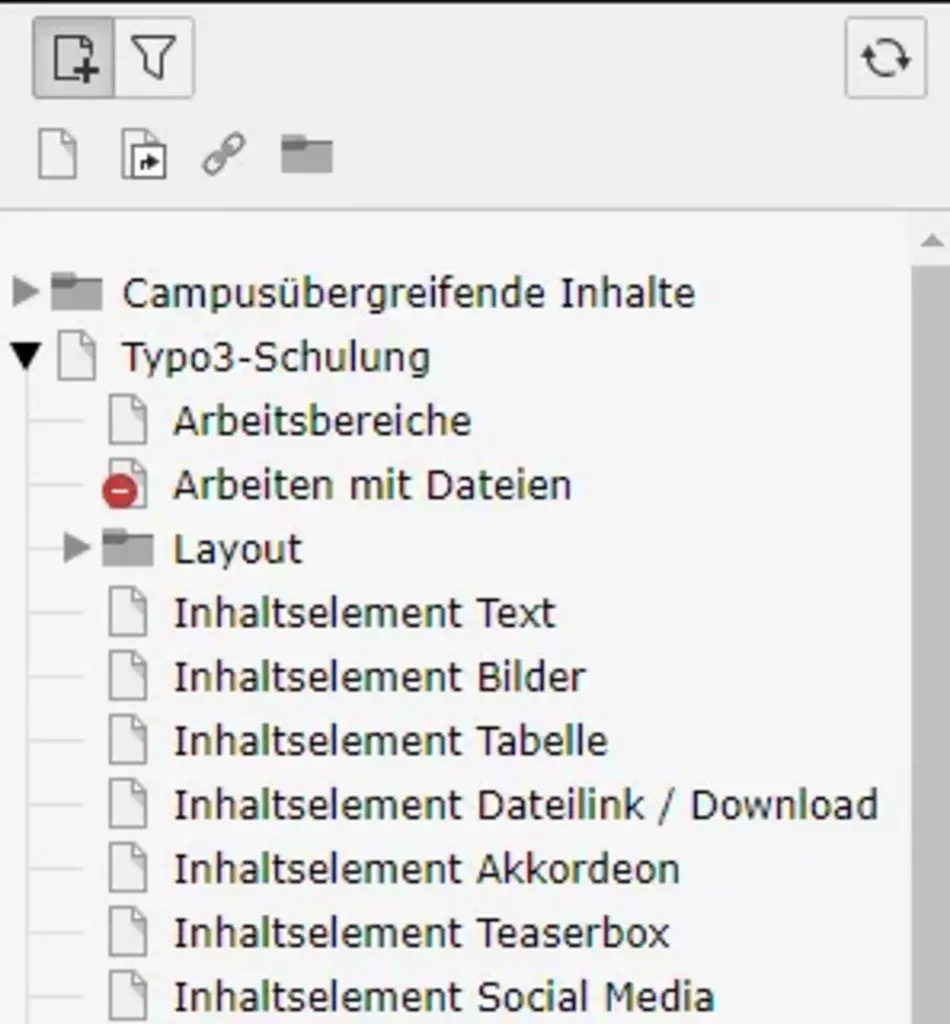The height and width of the screenshot is (1024, 950).
Task: Select the shortcut page type icon
Action: [x=144, y=156]
